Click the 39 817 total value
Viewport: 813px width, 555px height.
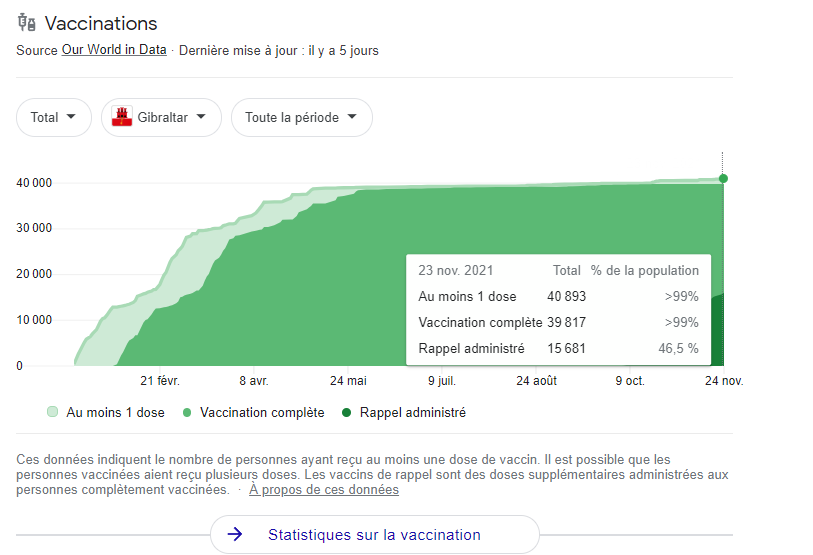(566, 322)
